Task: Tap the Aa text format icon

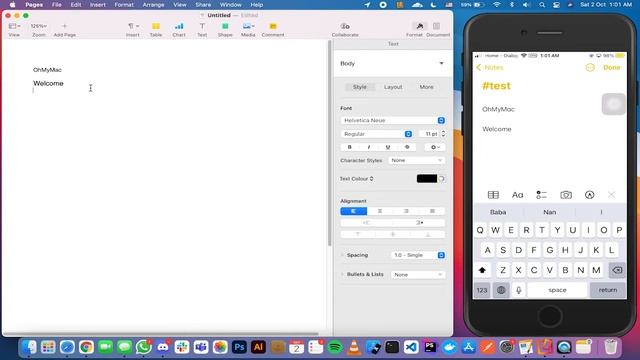Action: pos(518,195)
